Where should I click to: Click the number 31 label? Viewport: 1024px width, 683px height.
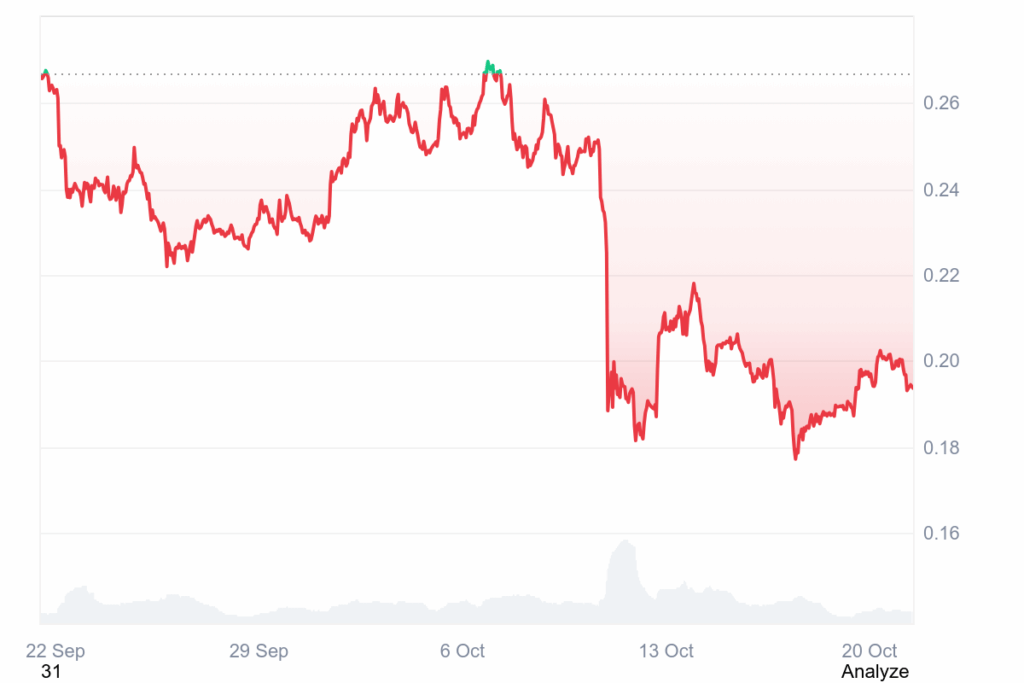(x=51, y=672)
